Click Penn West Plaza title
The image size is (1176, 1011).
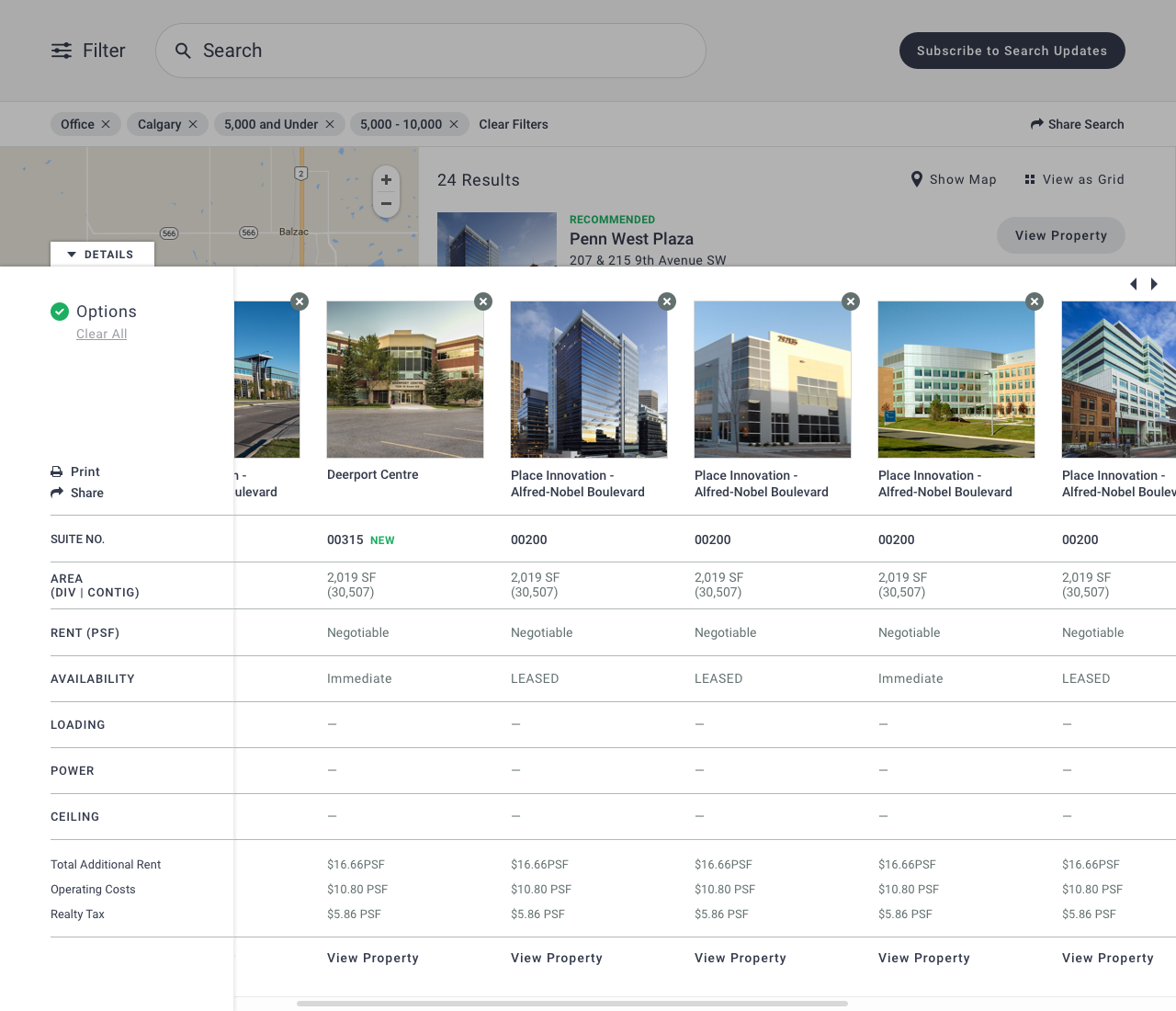click(x=632, y=239)
